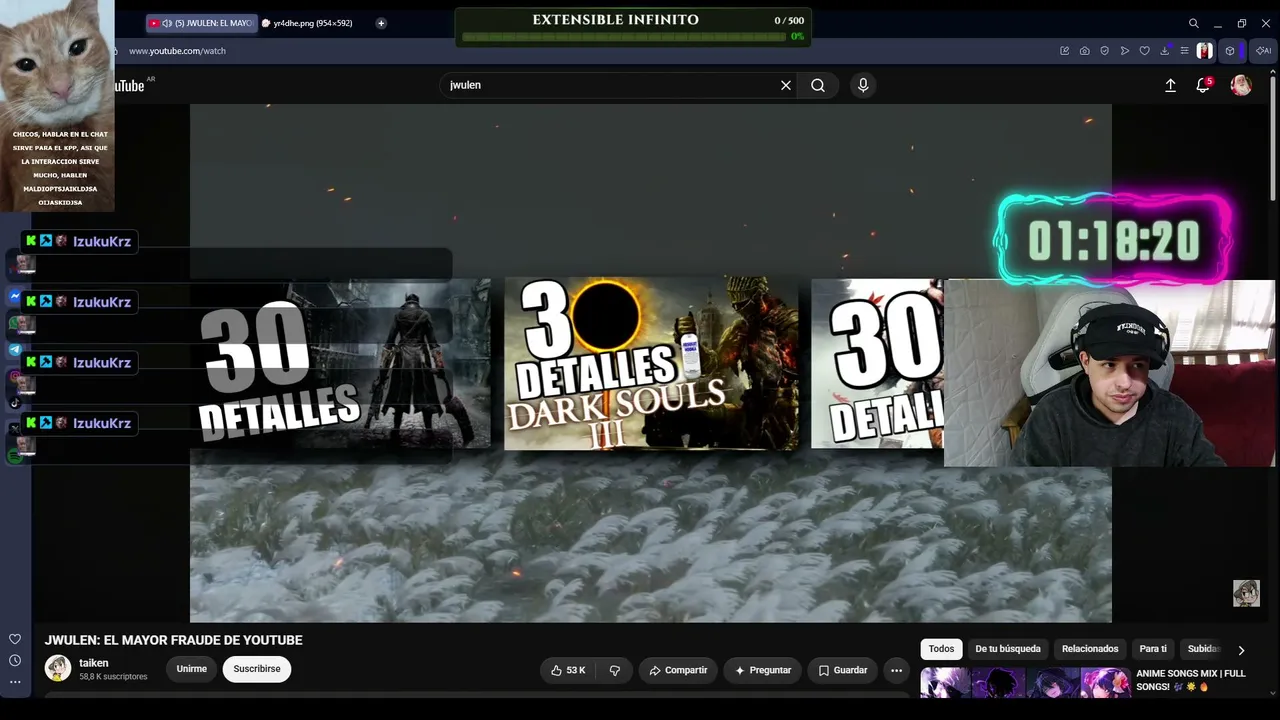Open sidebar three-dots more menu

click(x=15, y=682)
